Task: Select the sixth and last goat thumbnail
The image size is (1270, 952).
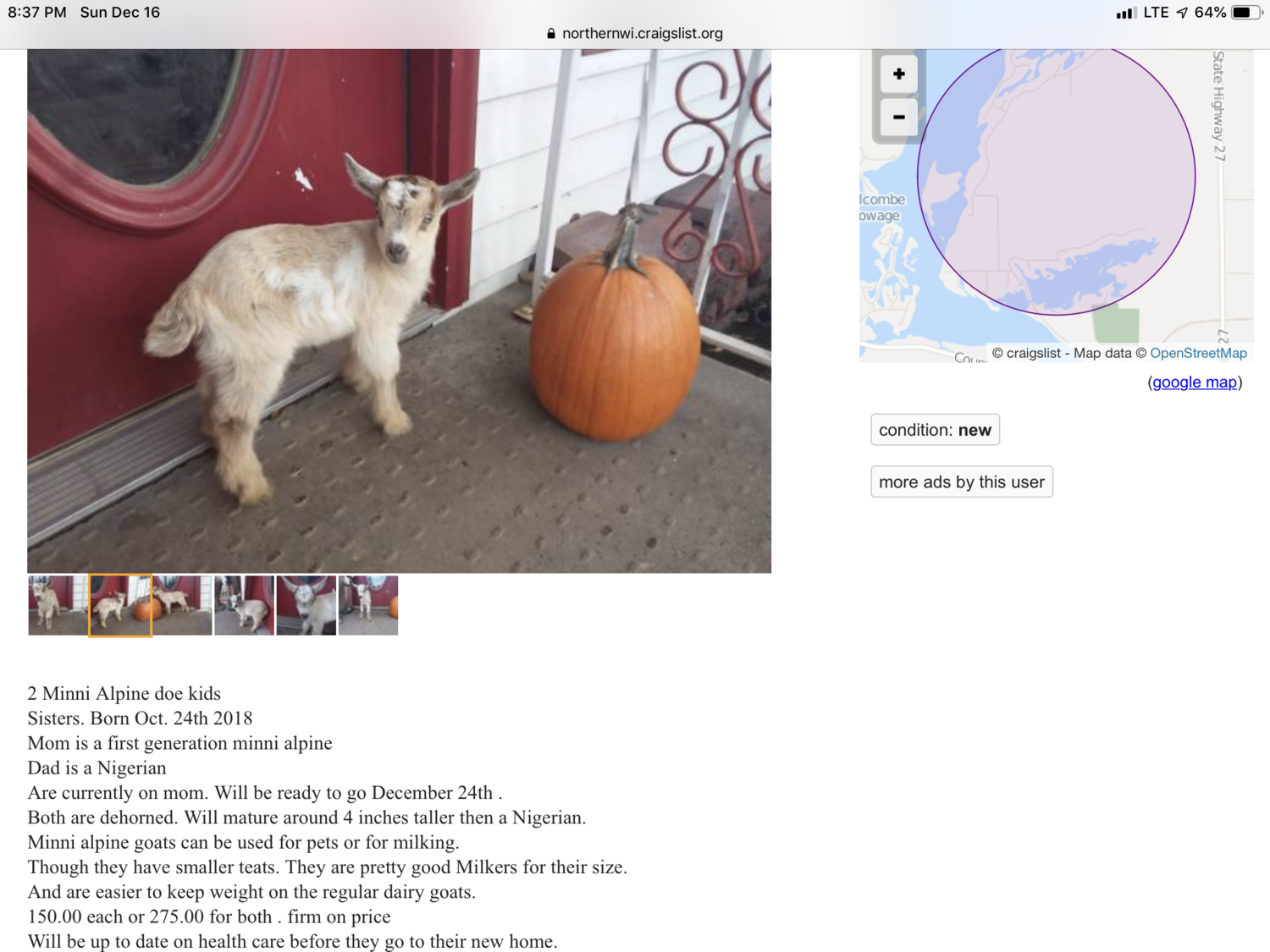Action: pyautogui.click(x=368, y=605)
